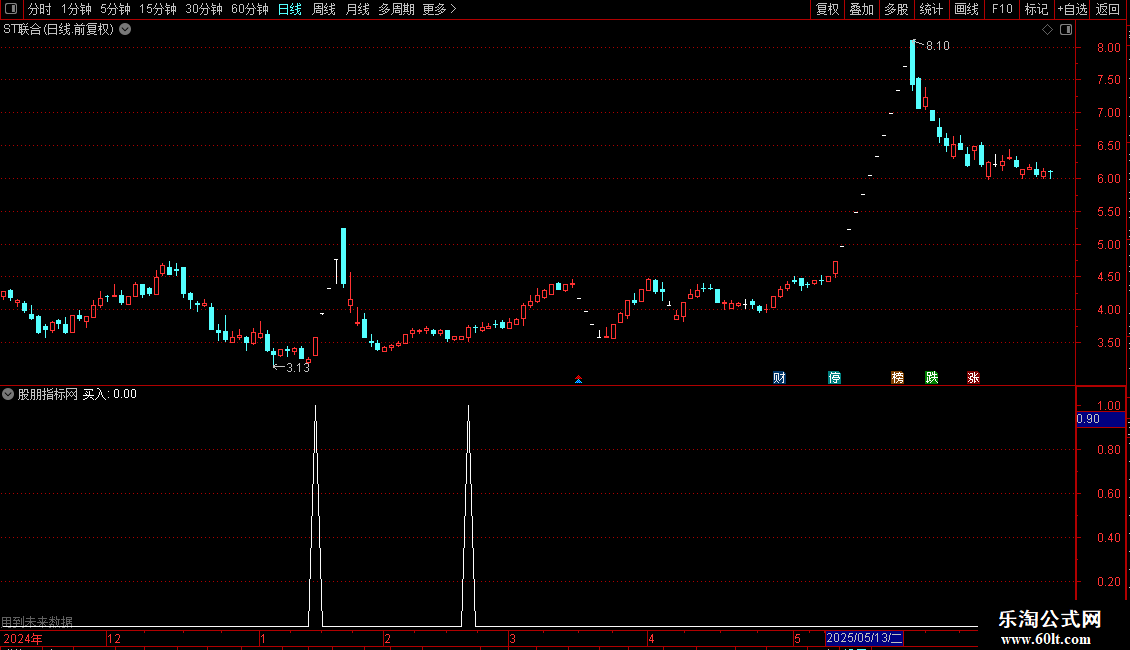This screenshot has width=1130, height=650.
Task: Click the 0.90 indicator value tag
Action: (1100, 419)
